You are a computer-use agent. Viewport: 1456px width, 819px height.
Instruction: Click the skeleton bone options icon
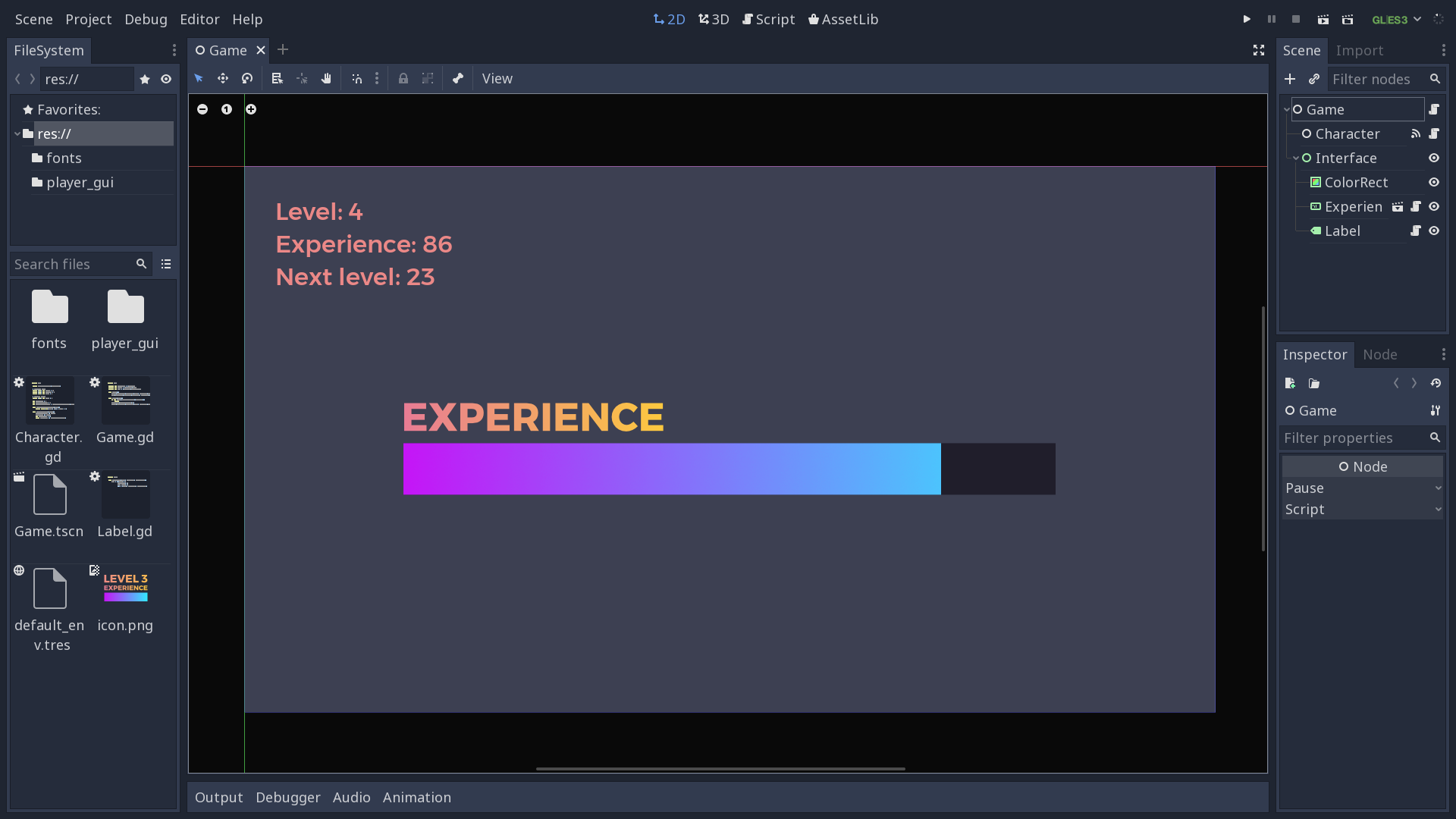coord(459,78)
